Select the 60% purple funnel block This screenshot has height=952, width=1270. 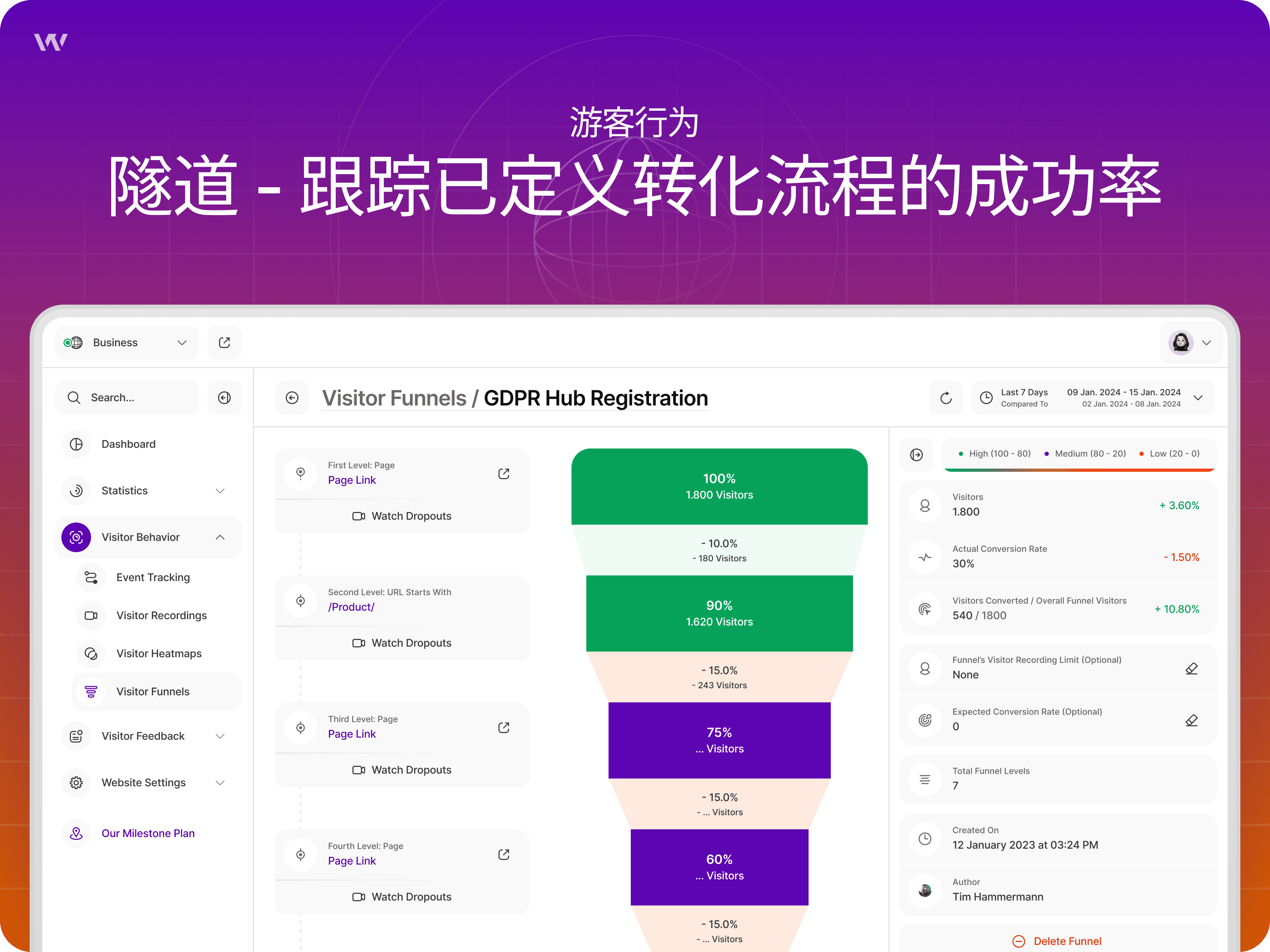click(x=719, y=867)
